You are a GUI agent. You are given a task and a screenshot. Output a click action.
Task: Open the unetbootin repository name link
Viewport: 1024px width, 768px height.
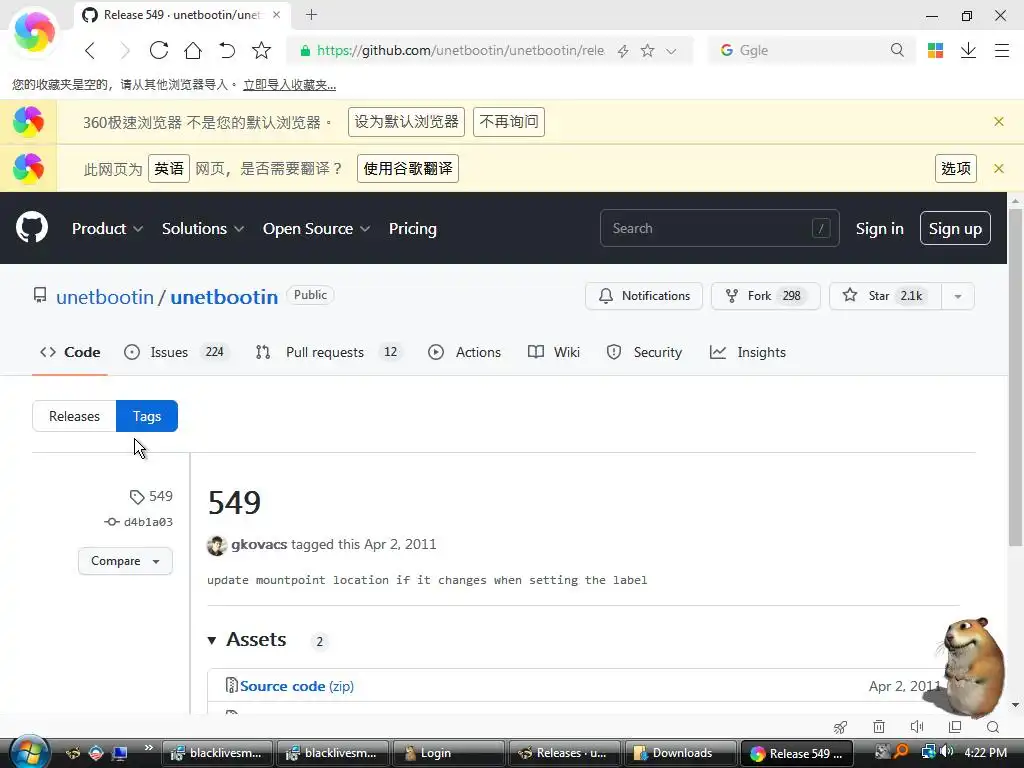(224, 297)
